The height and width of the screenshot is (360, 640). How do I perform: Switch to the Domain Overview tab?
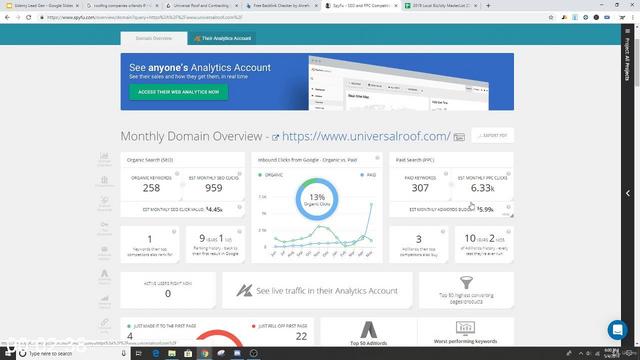pyautogui.click(x=154, y=38)
